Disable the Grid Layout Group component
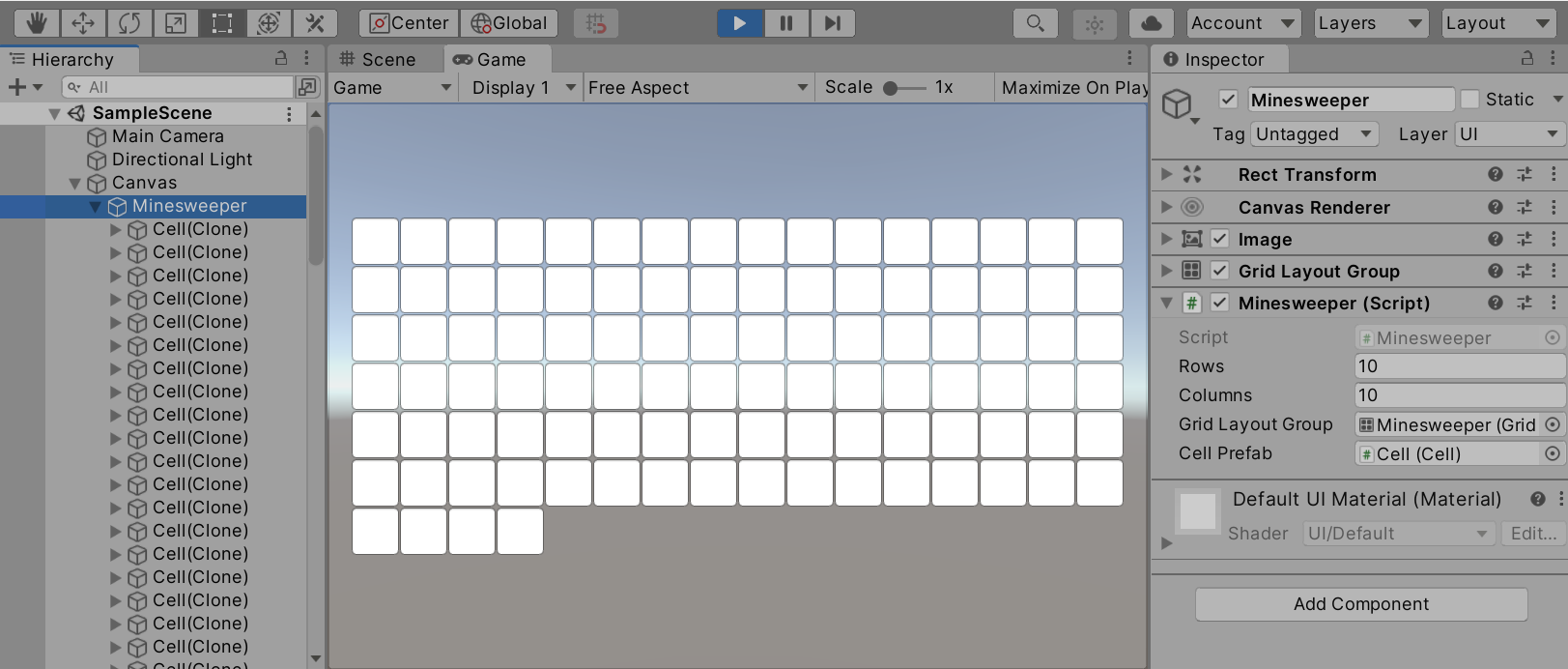The image size is (1568, 669). pos(1220,272)
